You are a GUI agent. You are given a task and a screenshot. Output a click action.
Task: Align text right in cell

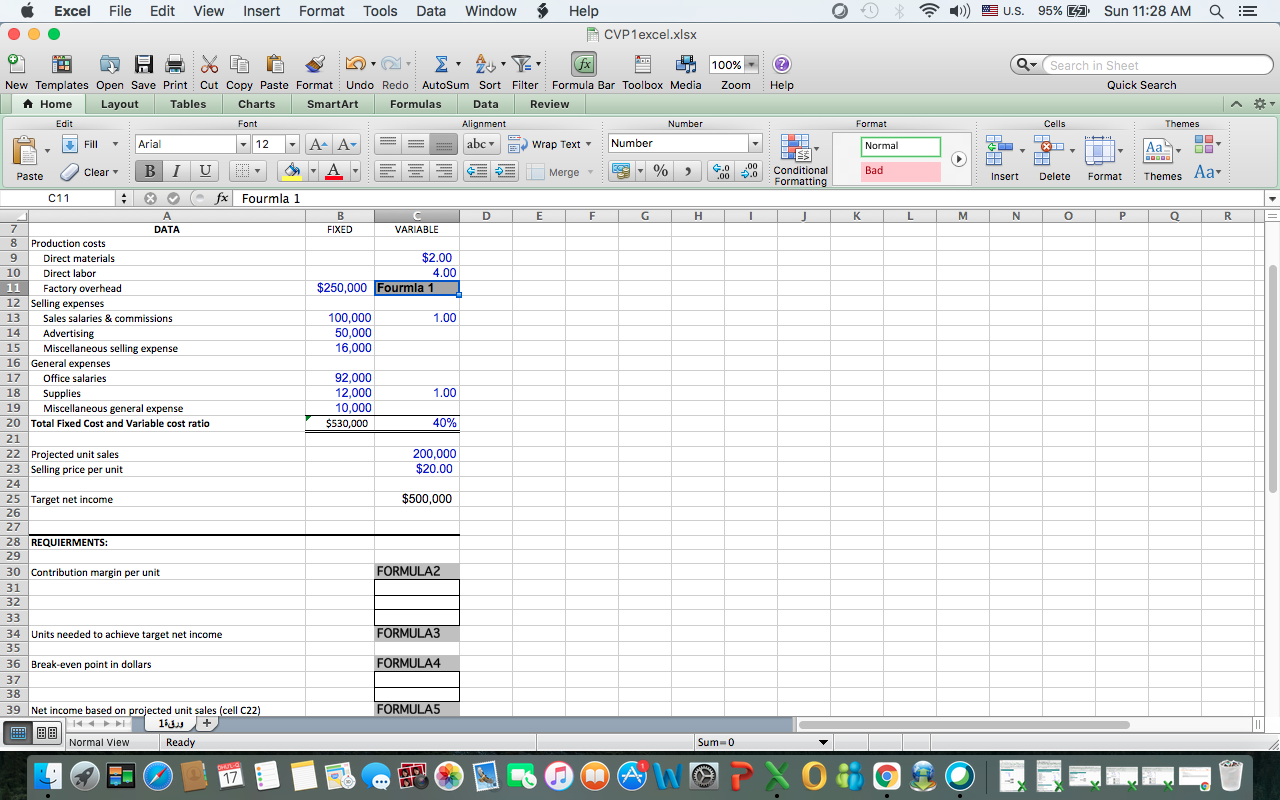[443, 171]
